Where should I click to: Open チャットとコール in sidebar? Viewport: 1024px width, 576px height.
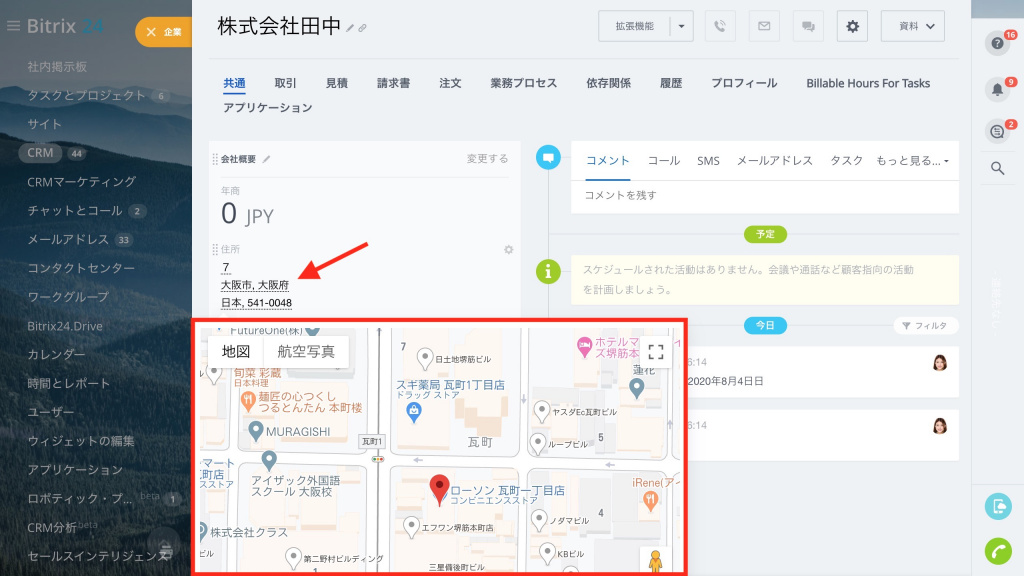pos(74,210)
